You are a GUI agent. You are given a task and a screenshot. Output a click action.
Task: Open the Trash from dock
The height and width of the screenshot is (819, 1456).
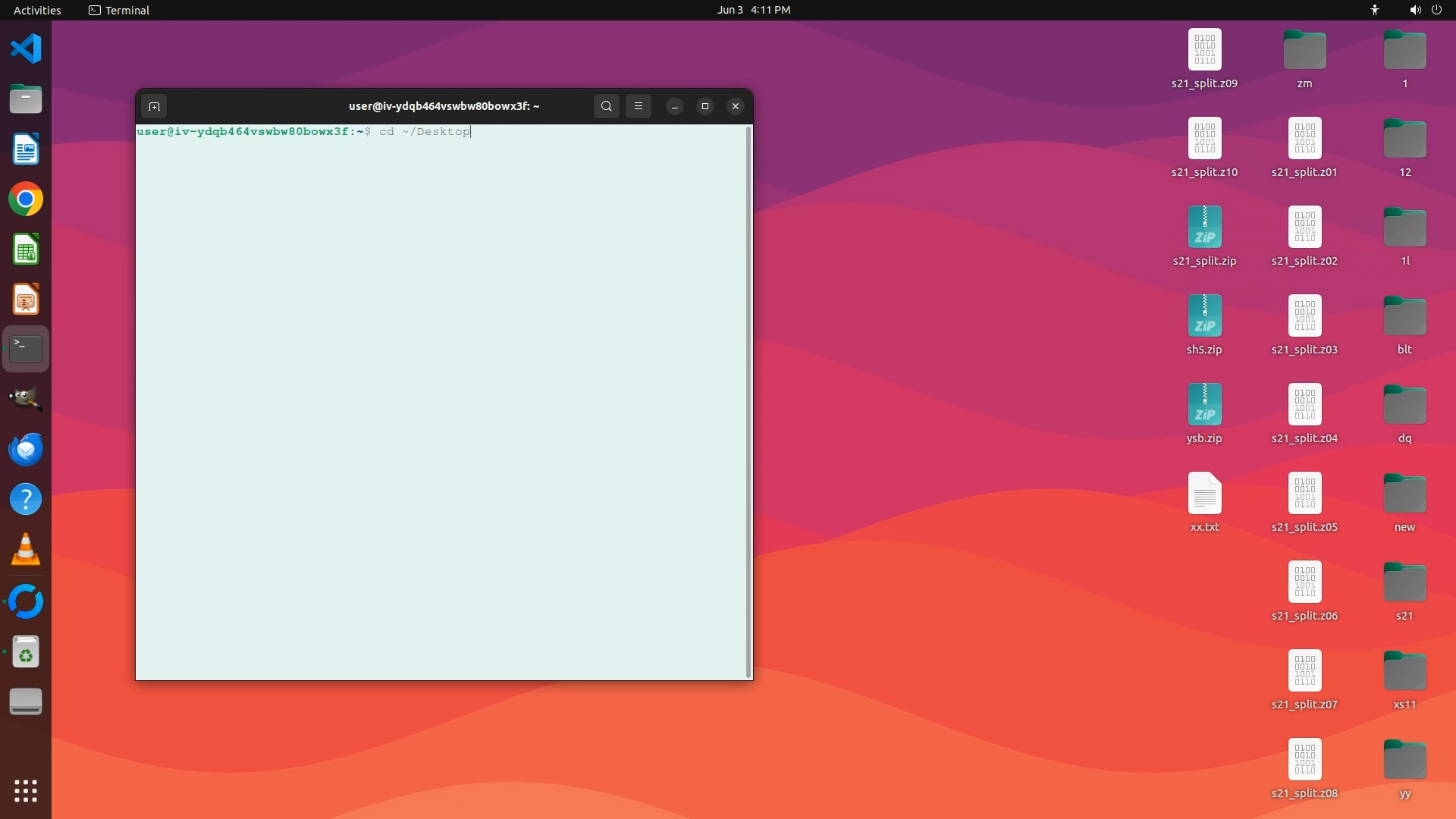(x=26, y=652)
